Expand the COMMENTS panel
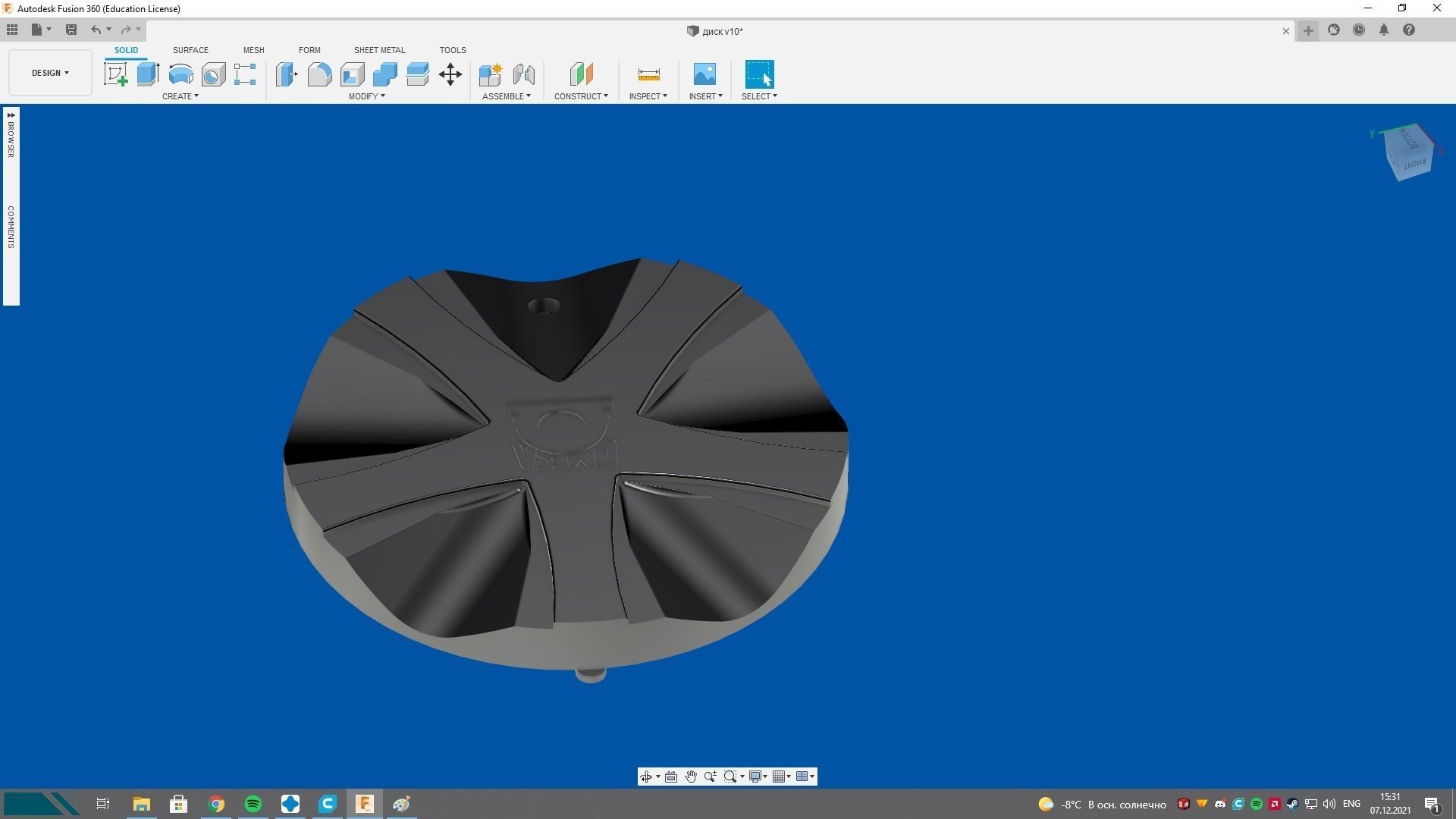The height and width of the screenshot is (819, 1456). (11, 227)
